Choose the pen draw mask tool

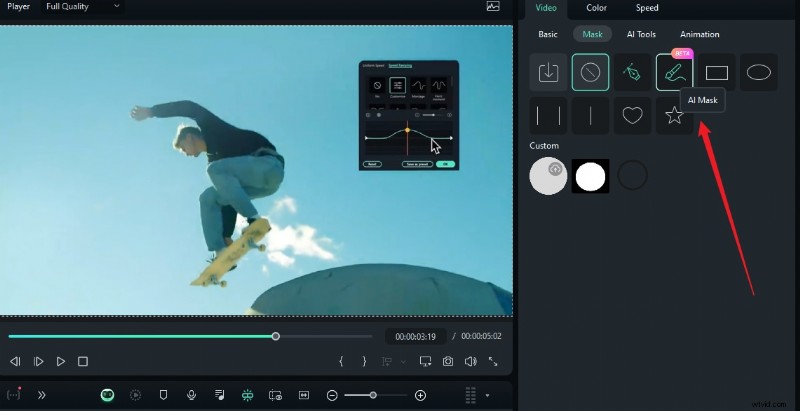(x=633, y=73)
